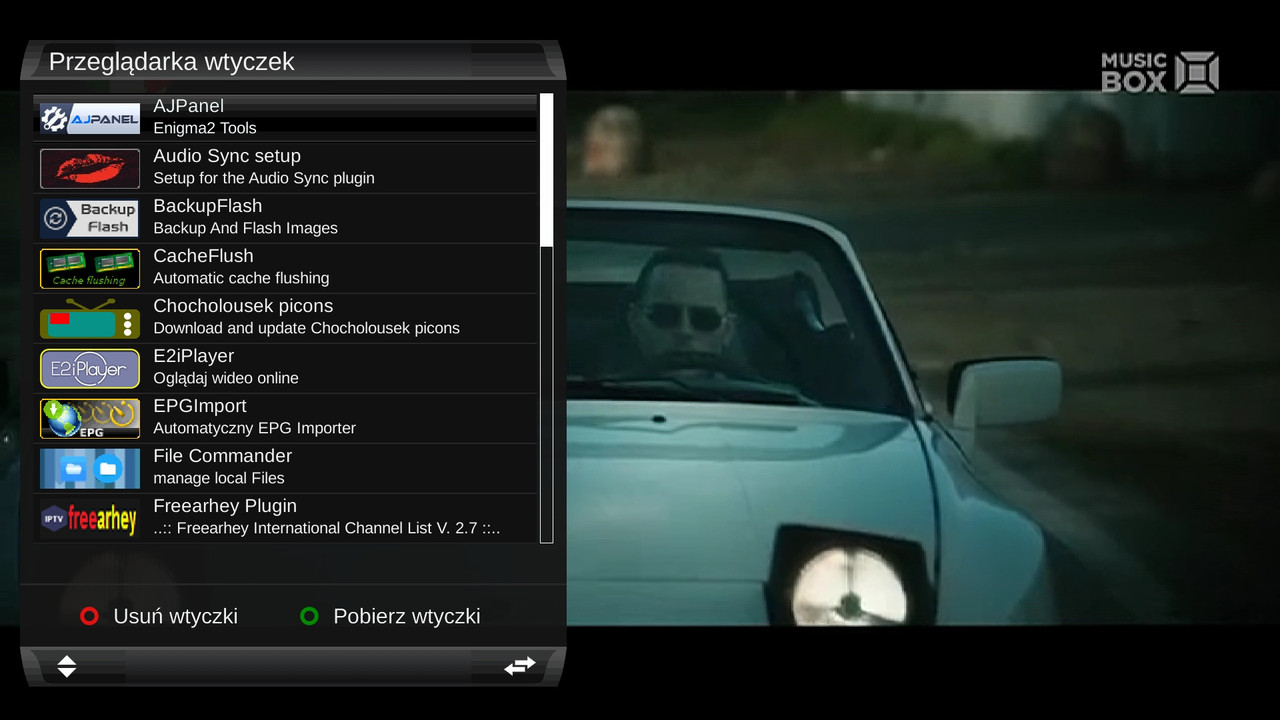Click the CacheFlush memory icon
1280x720 pixels.
point(90,269)
